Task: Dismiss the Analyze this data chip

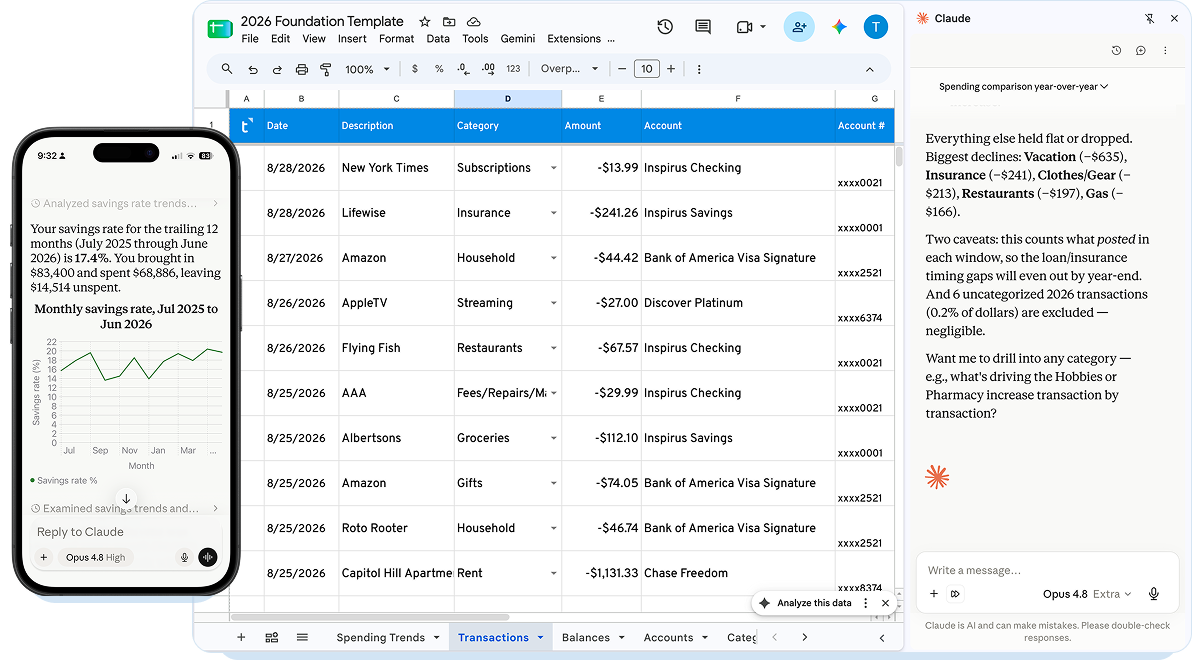Action: coord(886,603)
